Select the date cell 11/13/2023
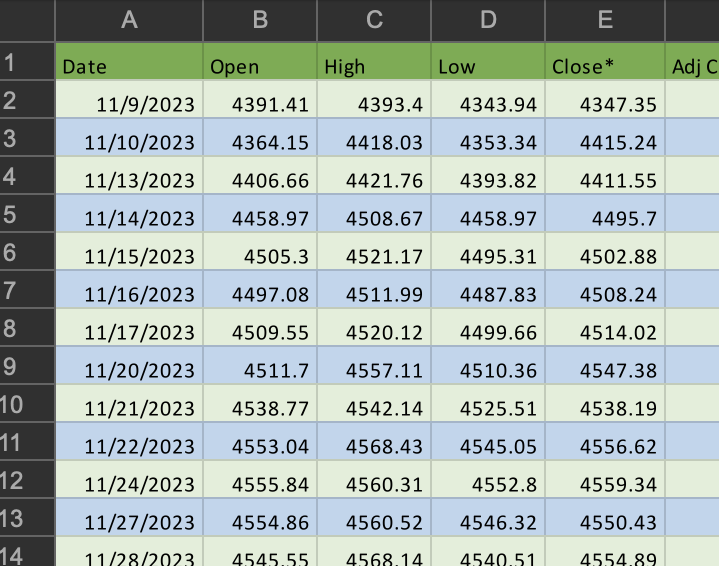 point(129,176)
